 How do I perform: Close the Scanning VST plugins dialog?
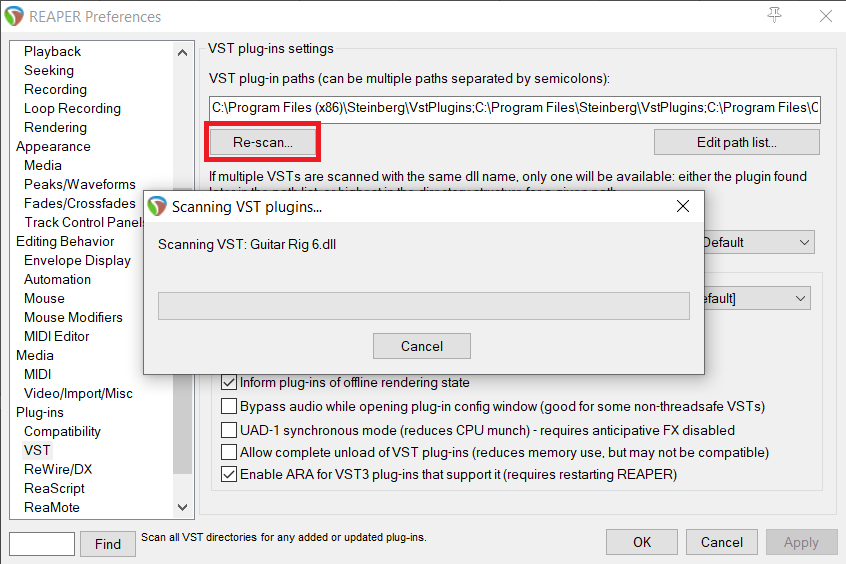click(x=683, y=206)
